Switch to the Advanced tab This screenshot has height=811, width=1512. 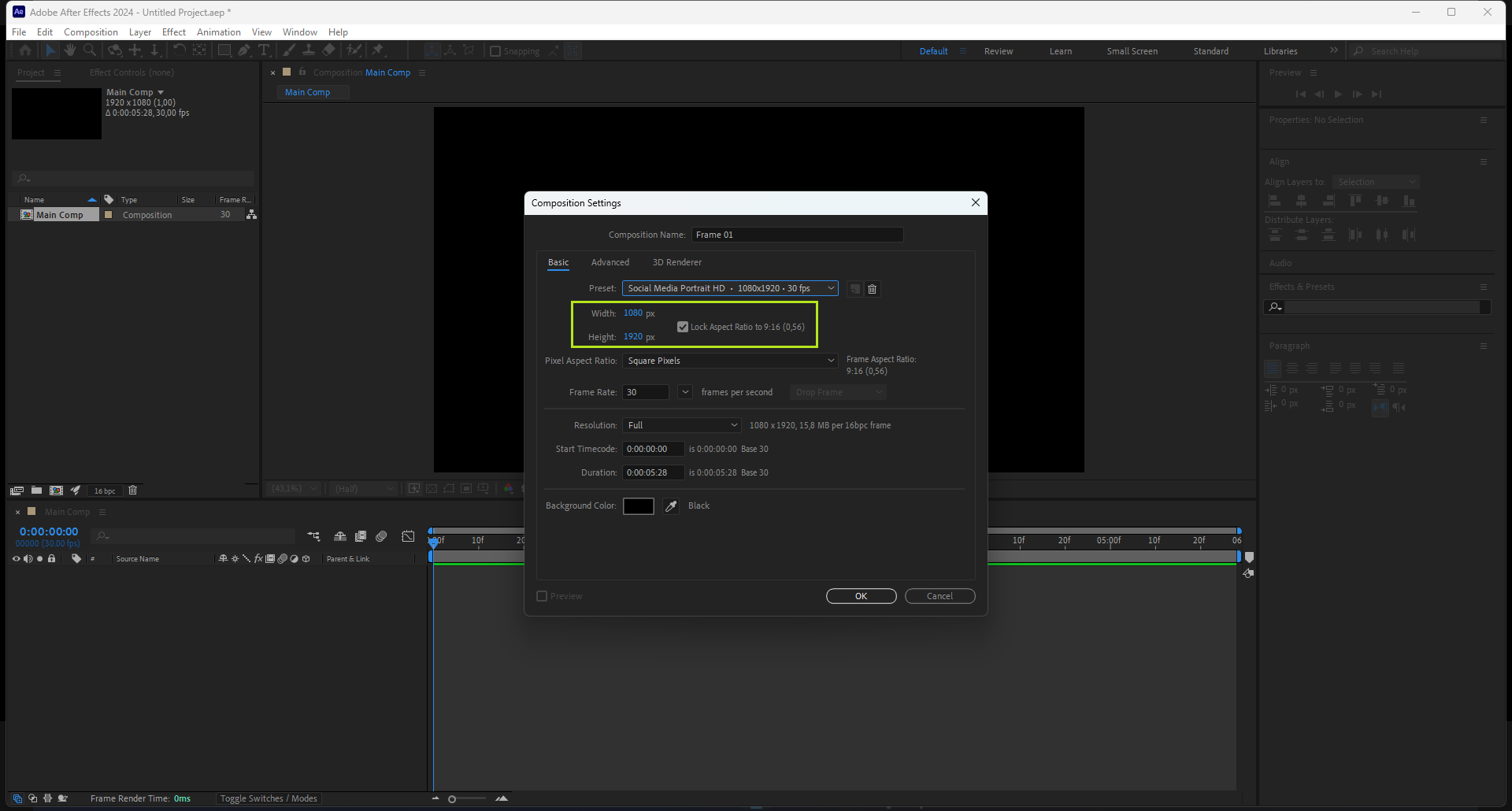610,262
